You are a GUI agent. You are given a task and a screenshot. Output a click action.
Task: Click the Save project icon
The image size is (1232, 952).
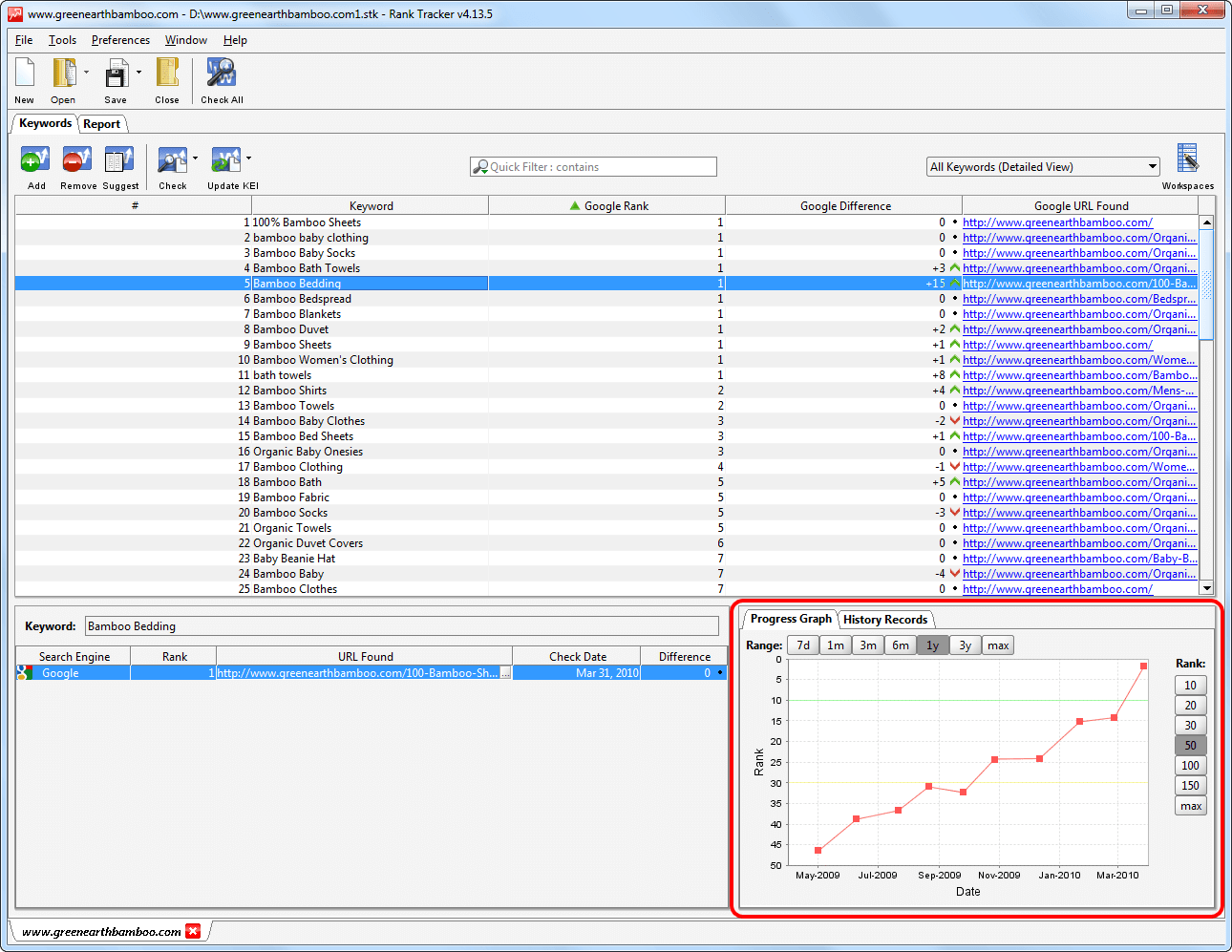tap(117, 74)
